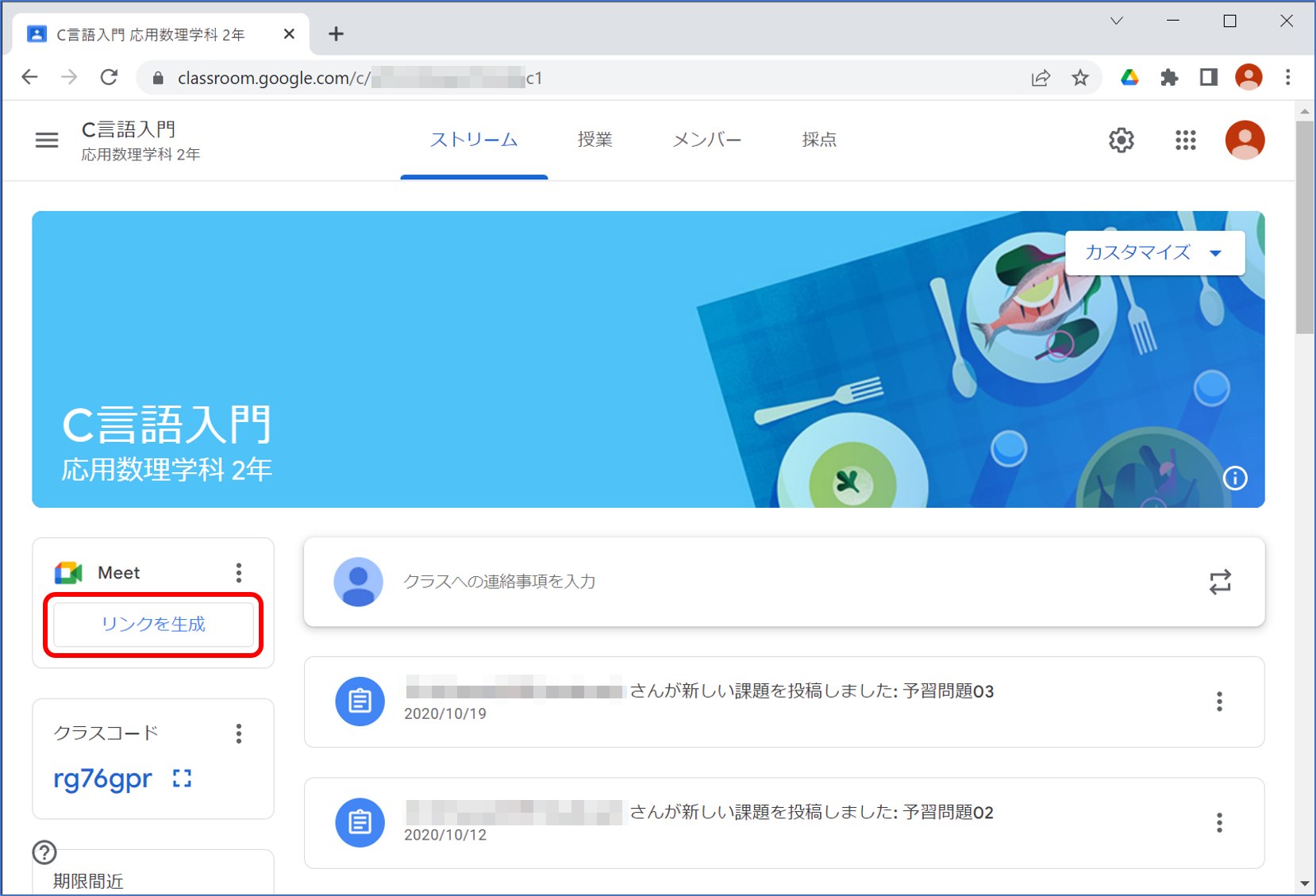Click the repost arrows icon in announcement box
Image resolution: width=1316 pixels, height=896 pixels.
pyautogui.click(x=1220, y=582)
